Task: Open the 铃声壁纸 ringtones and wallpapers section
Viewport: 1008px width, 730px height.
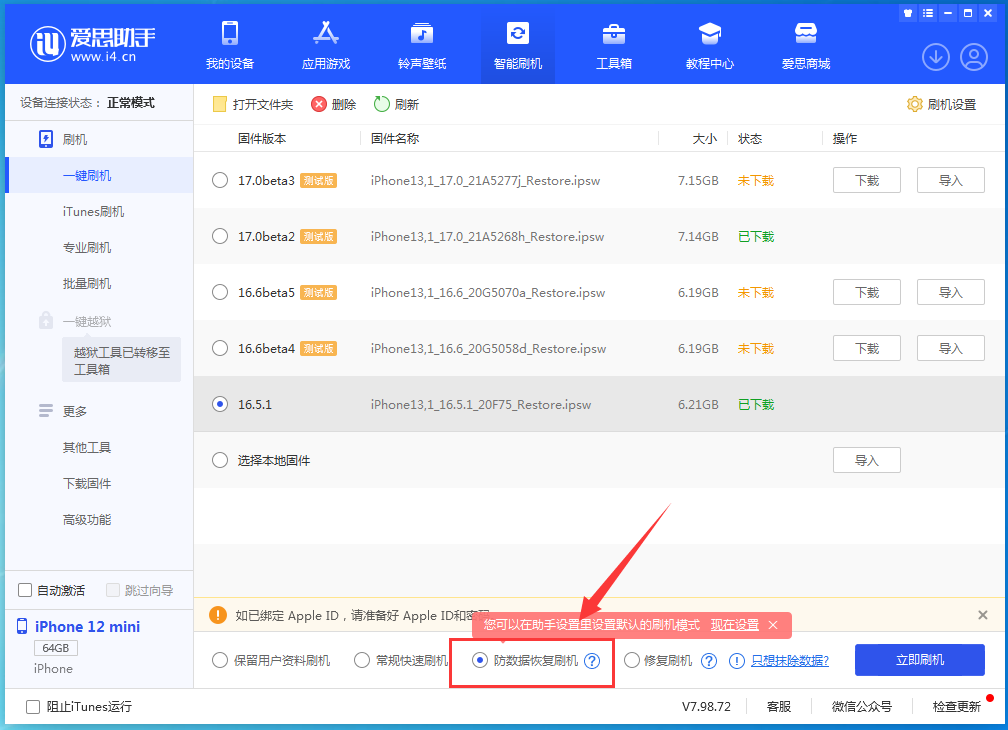Action: point(421,45)
